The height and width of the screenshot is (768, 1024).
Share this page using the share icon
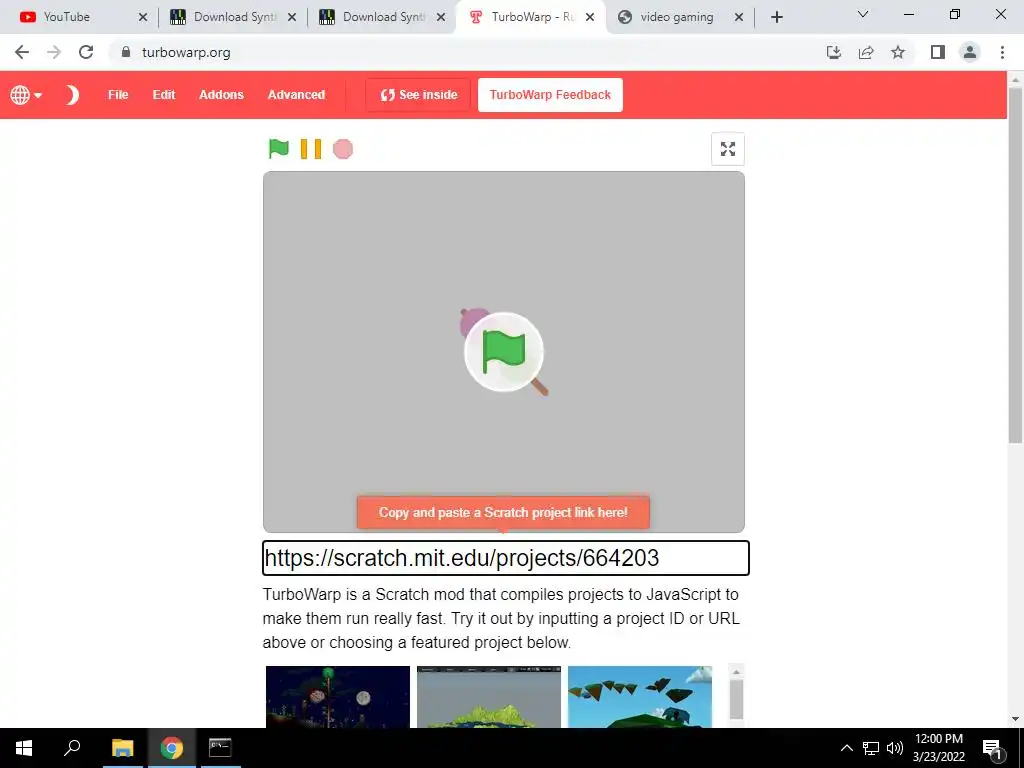(866, 52)
